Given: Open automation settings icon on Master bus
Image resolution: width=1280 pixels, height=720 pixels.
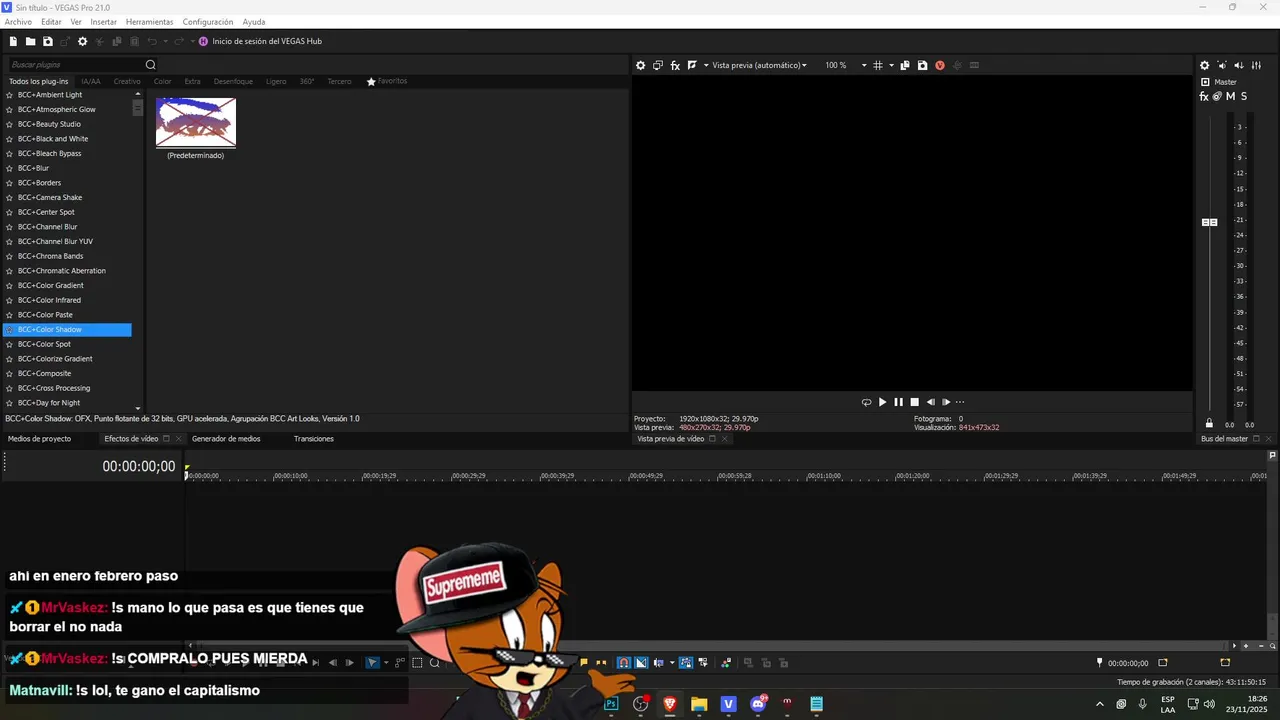Looking at the screenshot, I should [x=1217, y=97].
